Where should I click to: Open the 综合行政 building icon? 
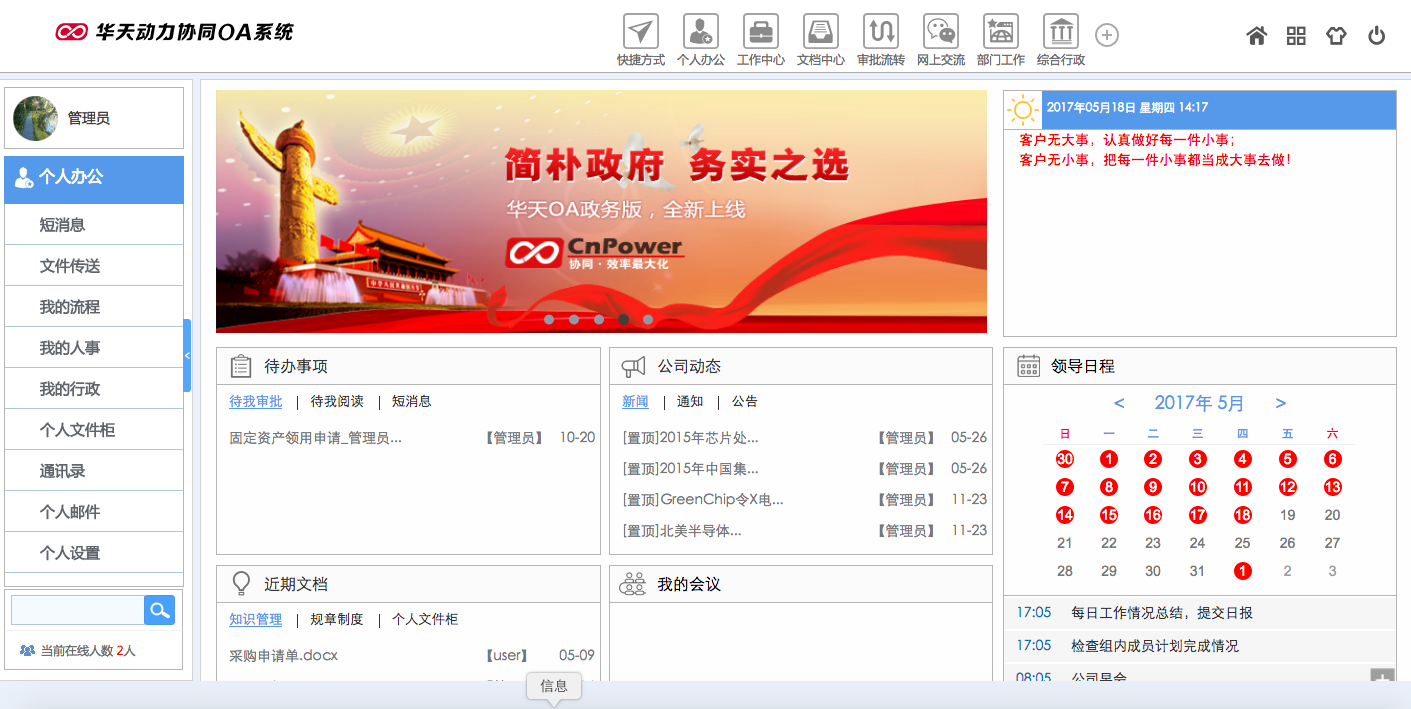[x=1060, y=32]
